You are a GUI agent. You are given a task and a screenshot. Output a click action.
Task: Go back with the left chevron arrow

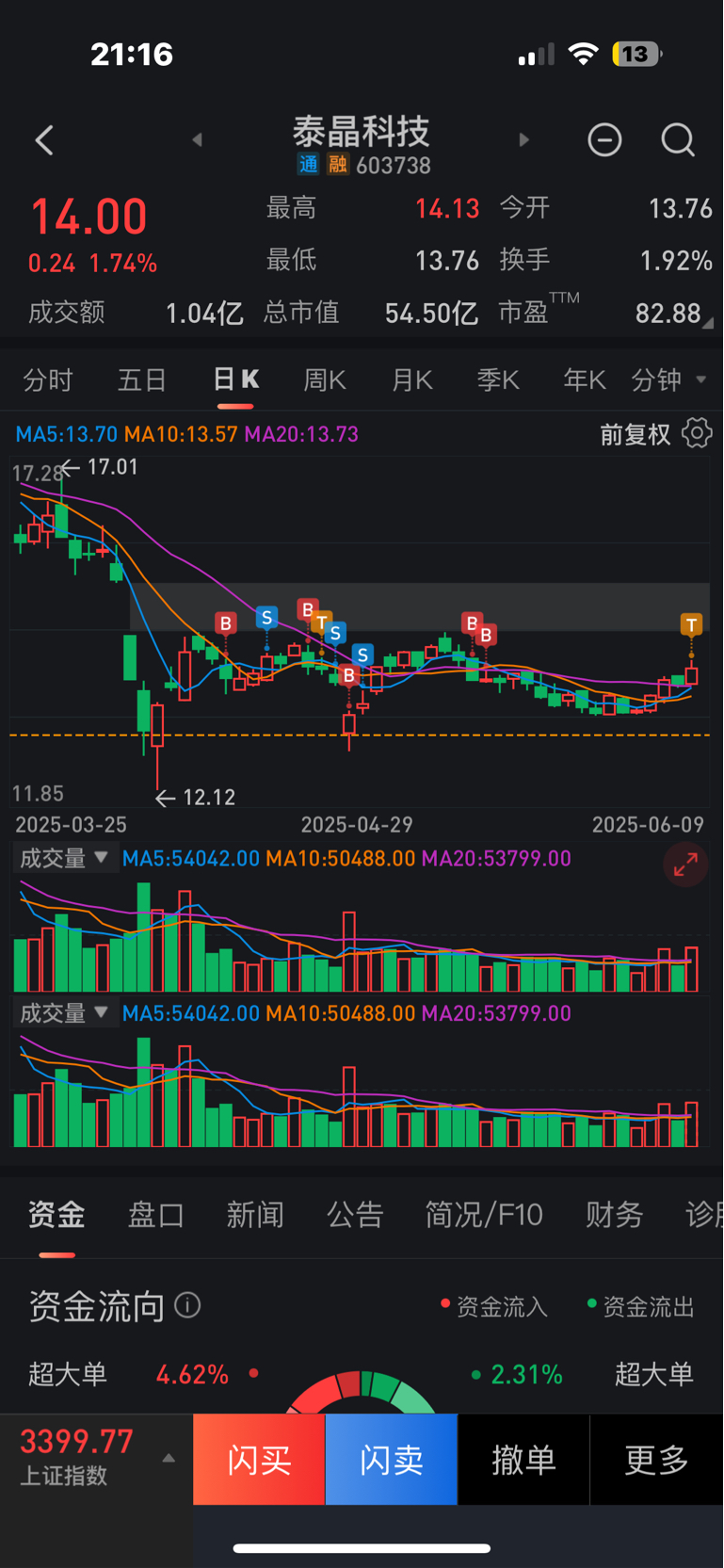click(x=44, y=140)
